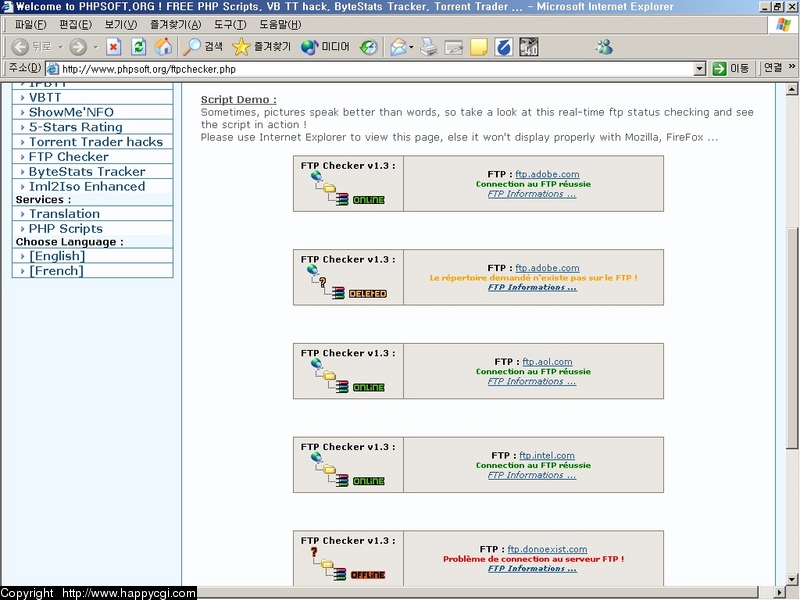This screenshot has height=600, width=800.
Task: Open the Translation service link
Action: 64,214
